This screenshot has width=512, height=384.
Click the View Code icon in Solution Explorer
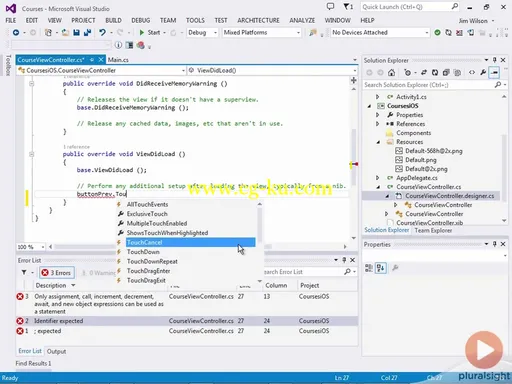click(x=472, y=72)
